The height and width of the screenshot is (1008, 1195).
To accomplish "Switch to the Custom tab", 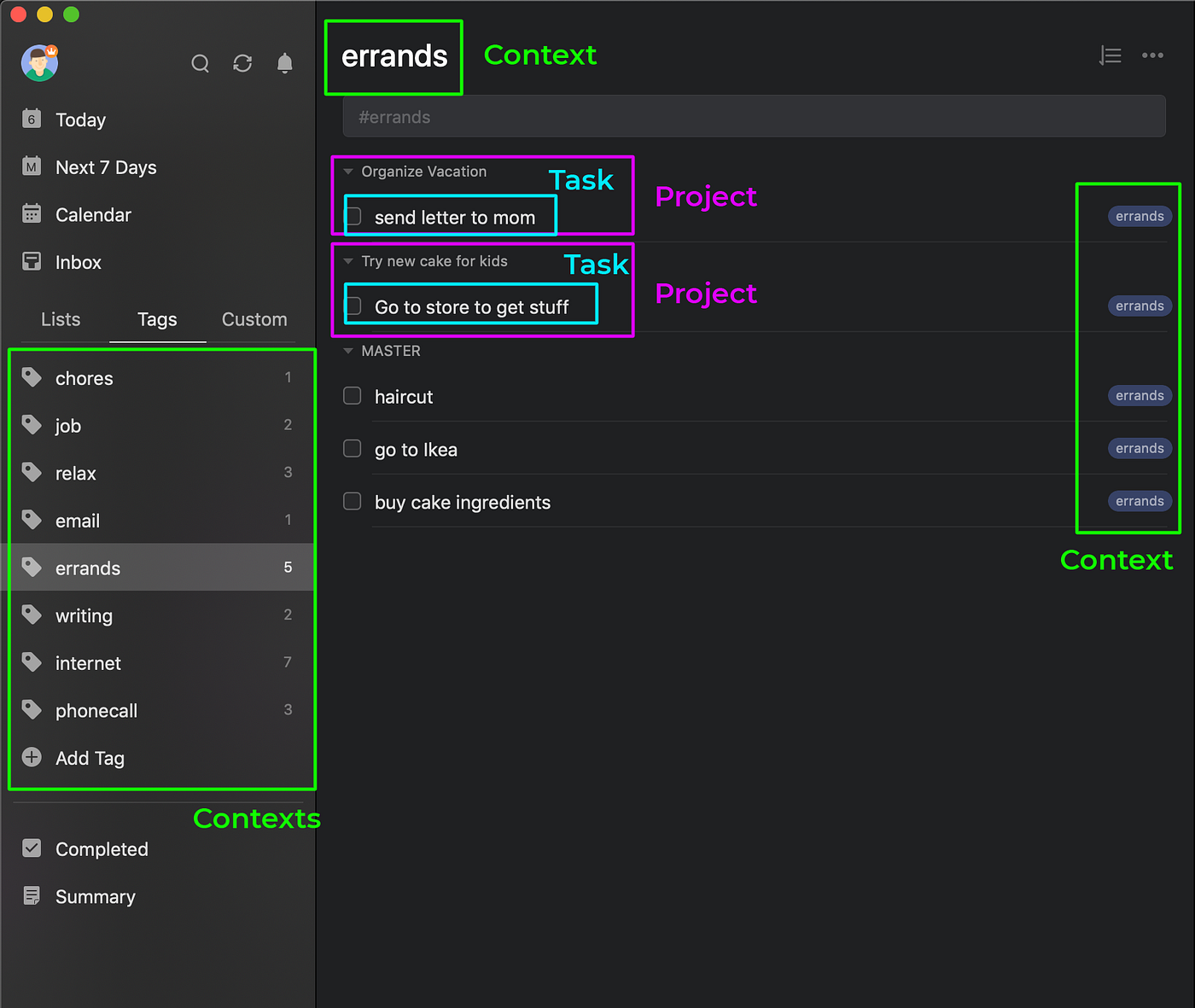I will point(254,319).
